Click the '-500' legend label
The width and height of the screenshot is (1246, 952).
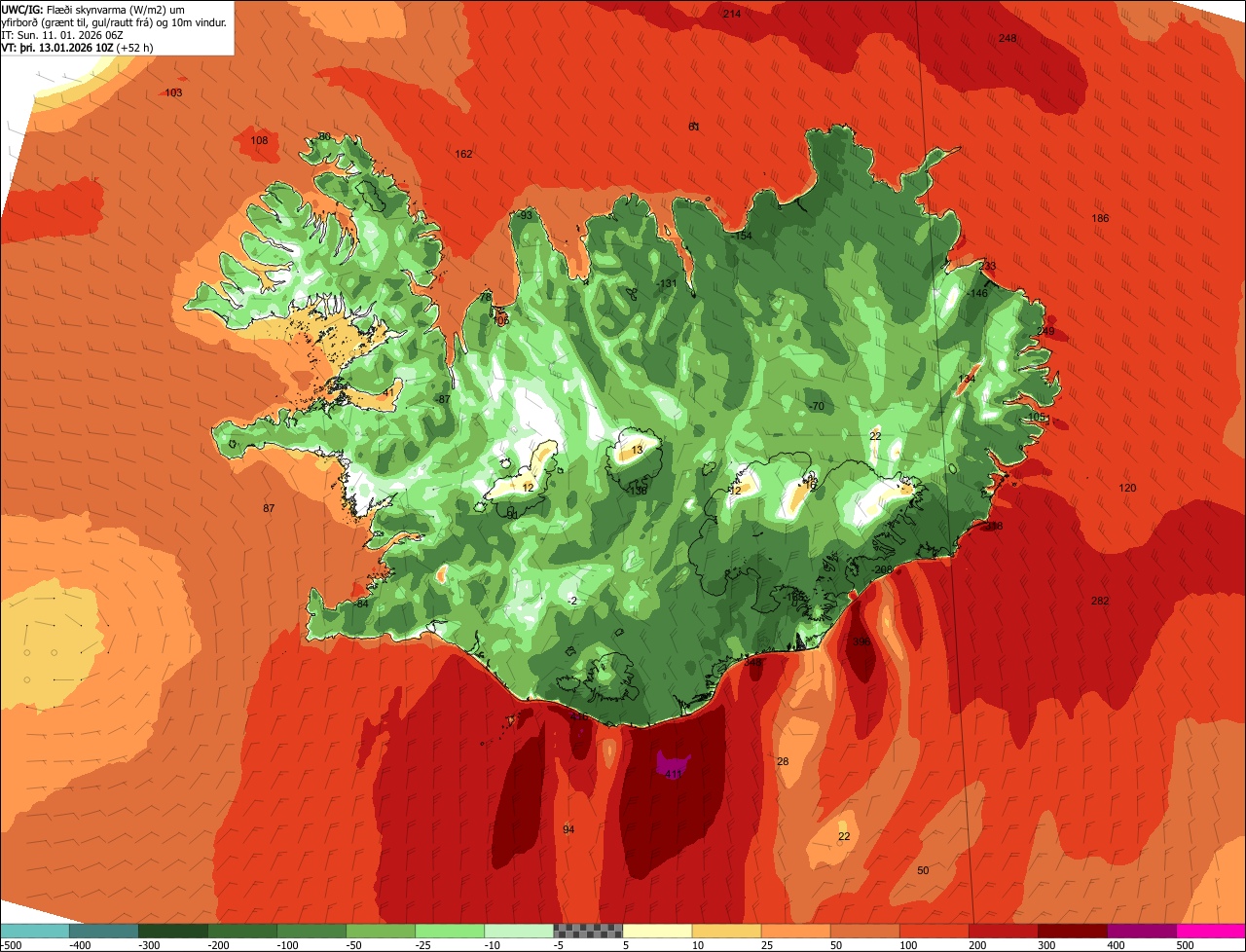coord(11,945)
